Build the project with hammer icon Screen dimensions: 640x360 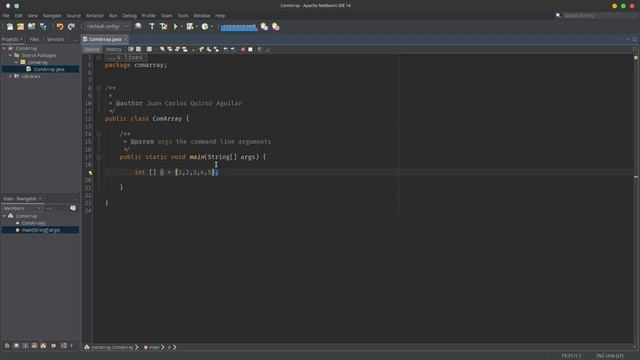[152, 27]
